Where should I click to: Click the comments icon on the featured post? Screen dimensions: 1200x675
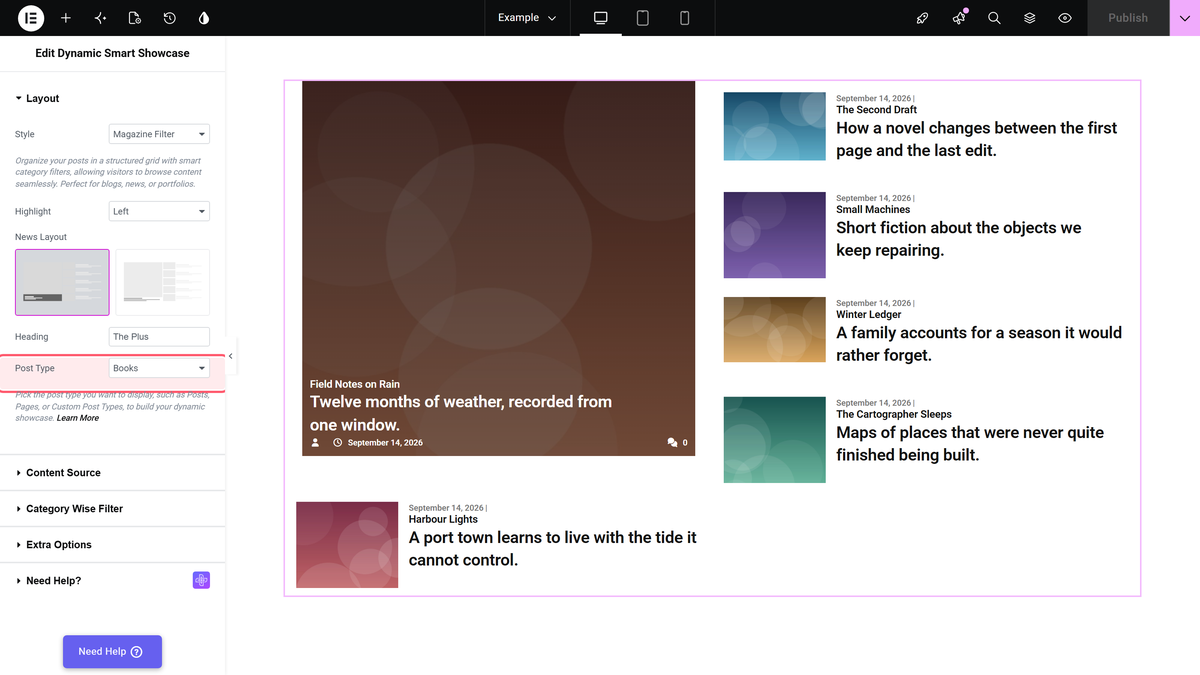pyautogui.click(x=672, y=442)
